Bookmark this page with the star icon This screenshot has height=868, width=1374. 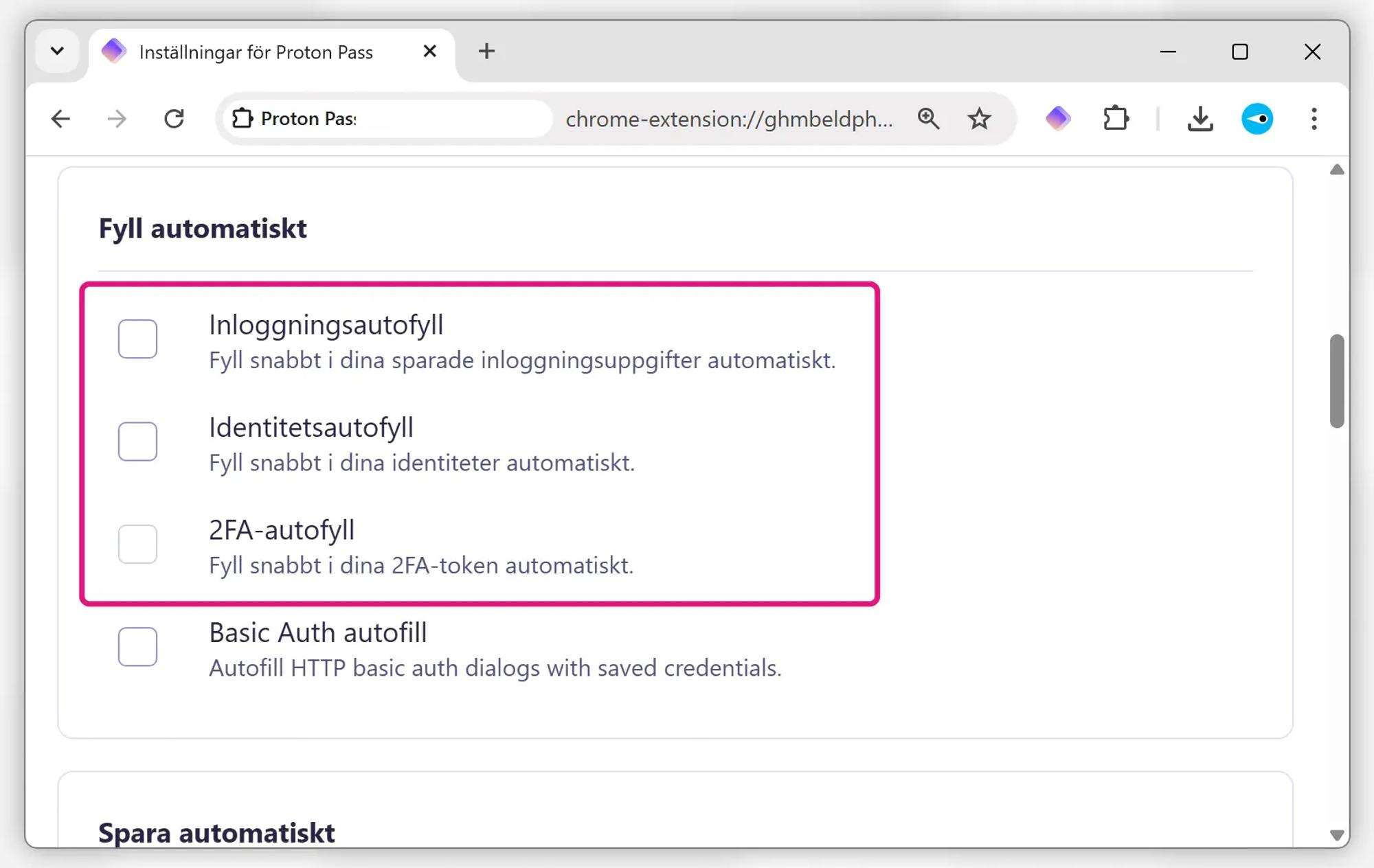pyautogui.click(x=979, y=119)
